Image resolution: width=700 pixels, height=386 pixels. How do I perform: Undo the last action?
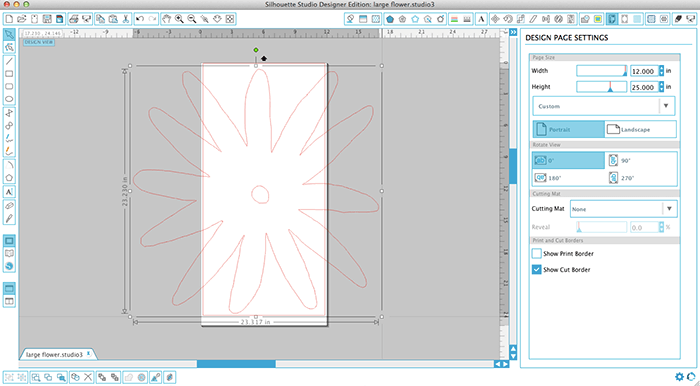(x=140, y=19)
